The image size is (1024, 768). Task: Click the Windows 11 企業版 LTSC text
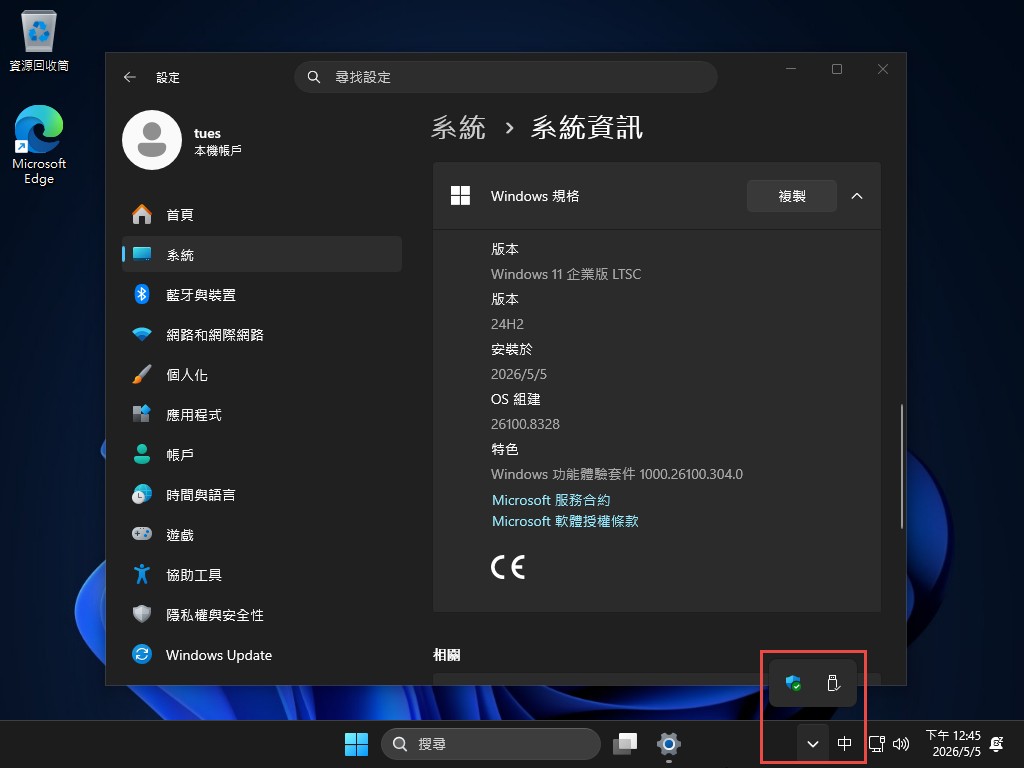tap(566, 274)
